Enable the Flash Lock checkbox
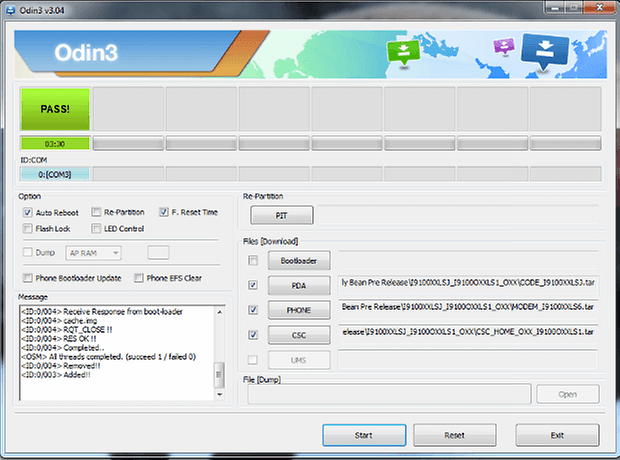This screenshot has width=620, height=460. (x=27, y=229)
